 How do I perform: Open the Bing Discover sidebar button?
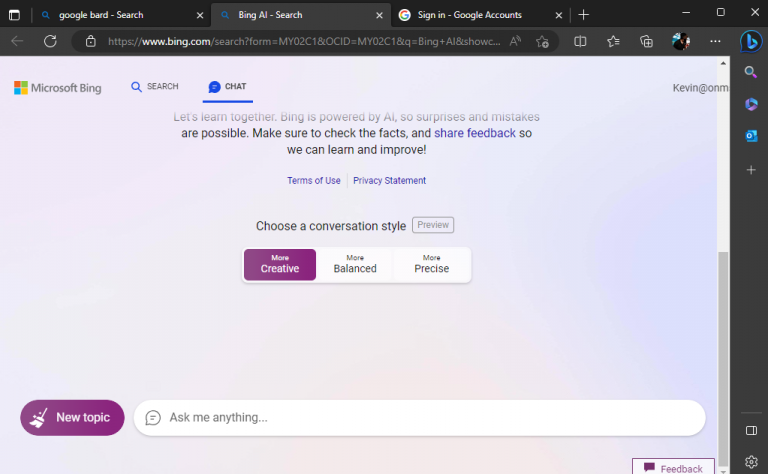tap(751, 41)
